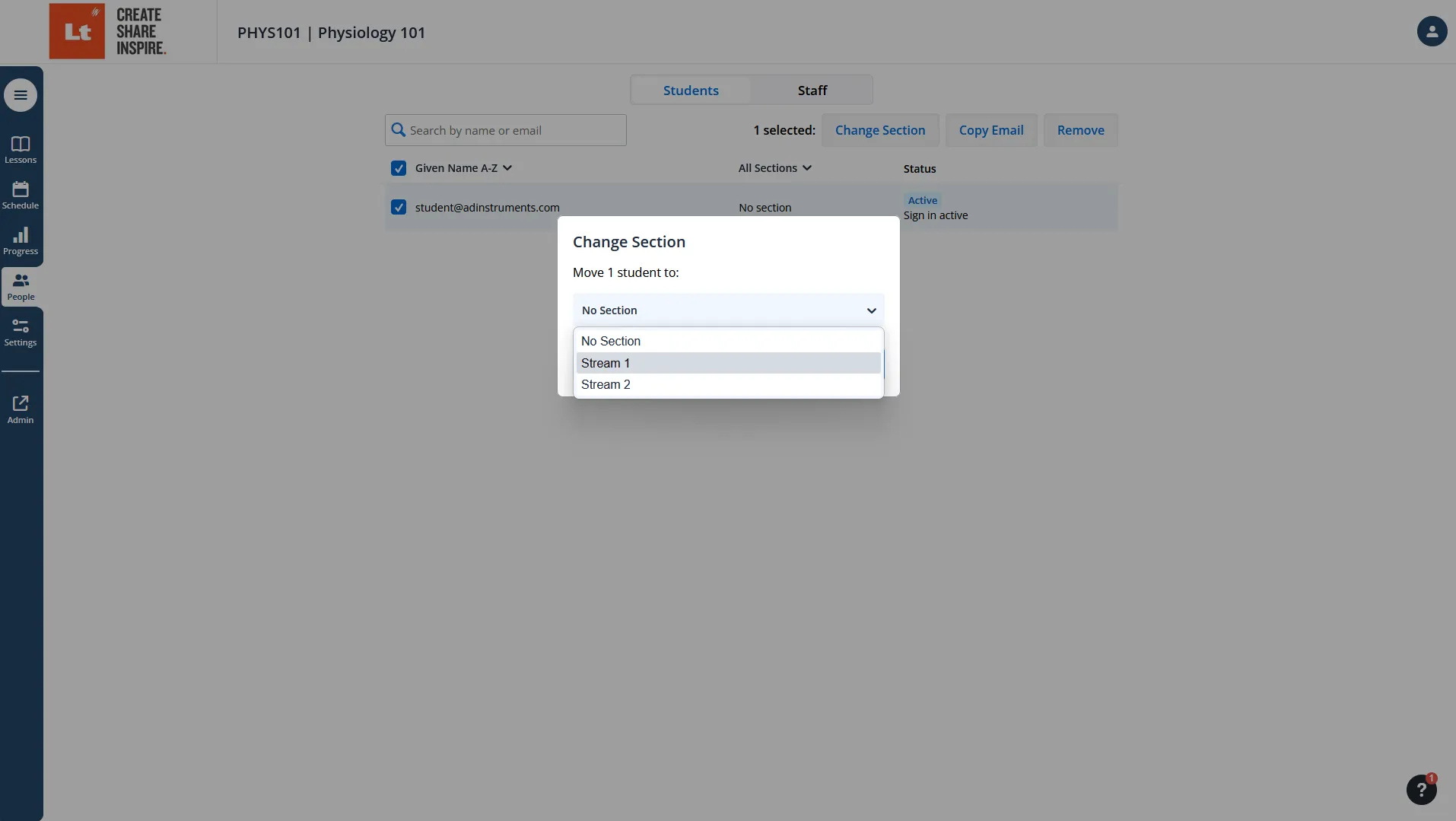This screenshot has width=1456, height=821.
Task: Open Settings in the sidebar
Action: pyautogui.click(x=21, y=333)
